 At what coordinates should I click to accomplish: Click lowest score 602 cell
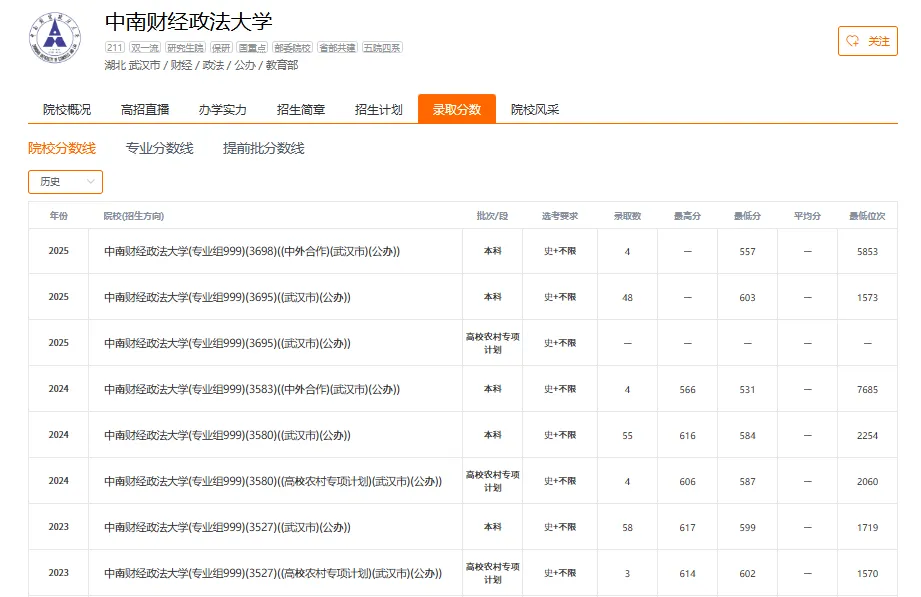tap(747, 573)
